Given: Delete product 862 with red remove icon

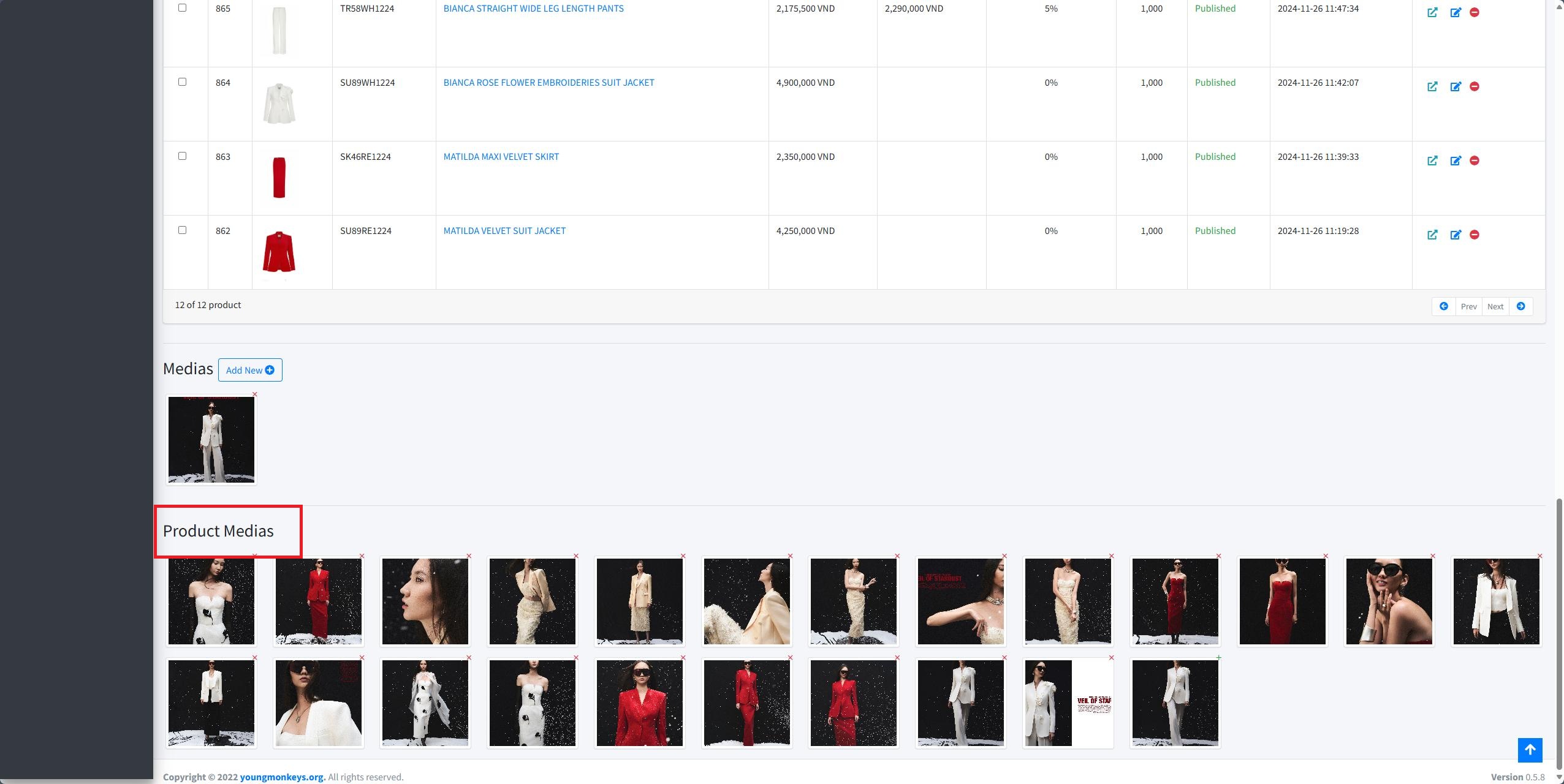Looking at the screenshot, I should pyautogui.click(x=1475, y=235).
